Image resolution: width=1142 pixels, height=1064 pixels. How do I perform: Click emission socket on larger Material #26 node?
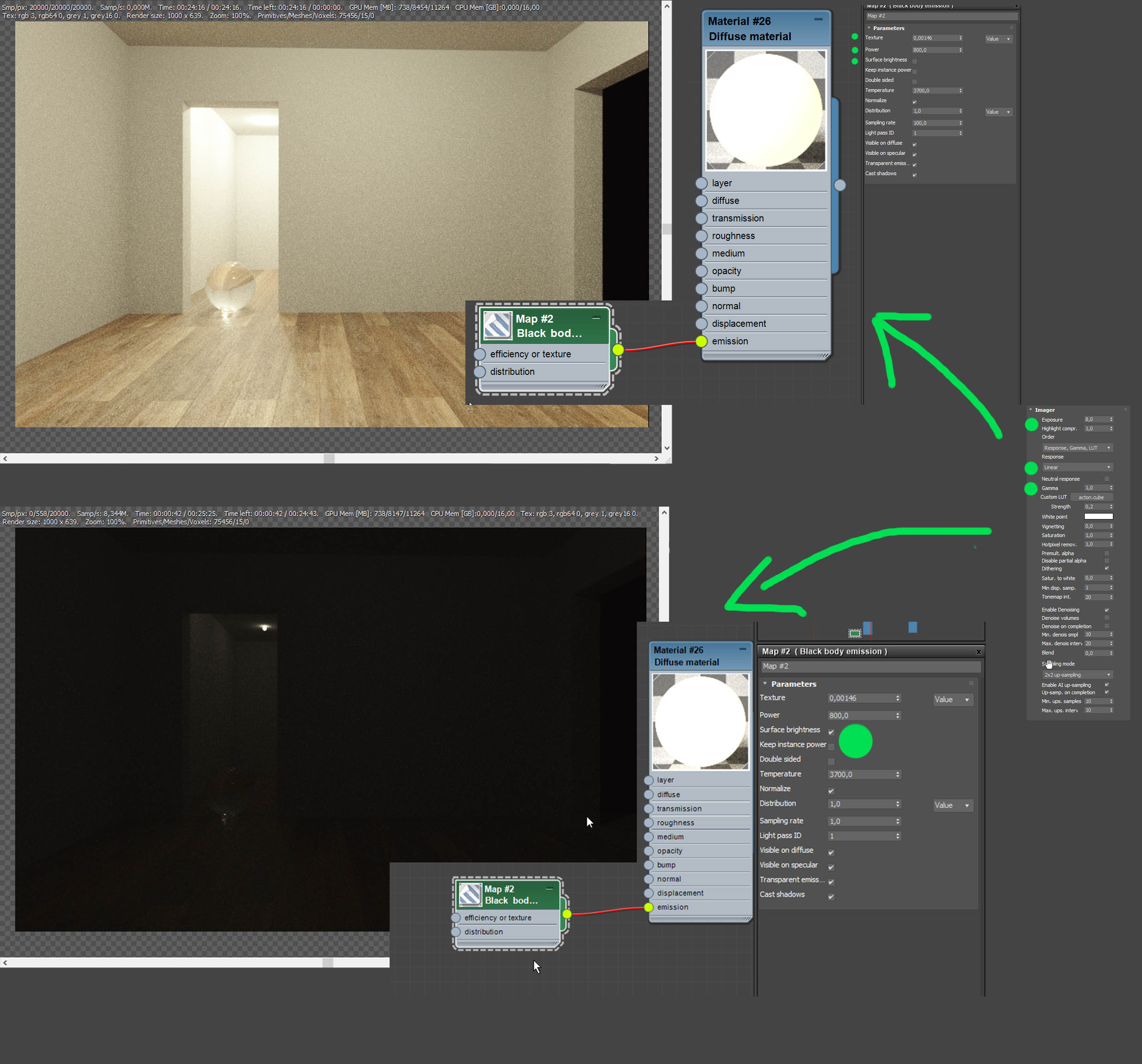click(702, 341)
